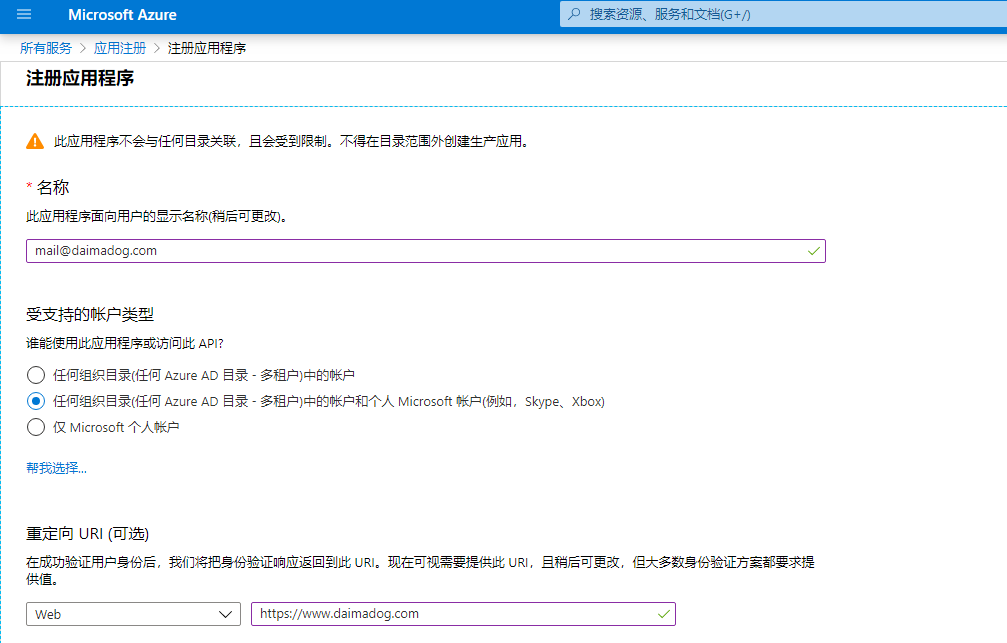Click the Microsoft Azure home title
Image resolution: width=1007 pixels, height=643 pixels.
click(x=122, y=15)
